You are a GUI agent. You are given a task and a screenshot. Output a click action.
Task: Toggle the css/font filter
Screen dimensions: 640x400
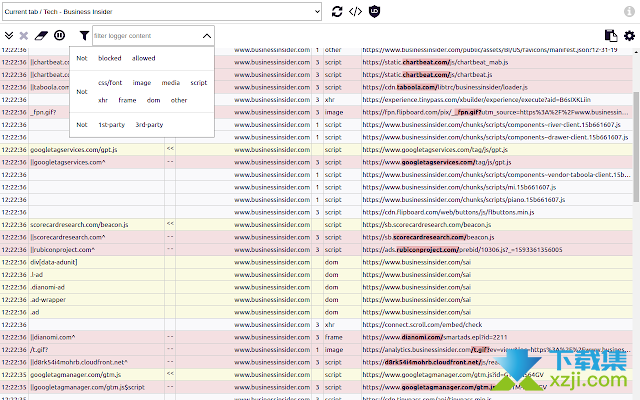[110, 83]
